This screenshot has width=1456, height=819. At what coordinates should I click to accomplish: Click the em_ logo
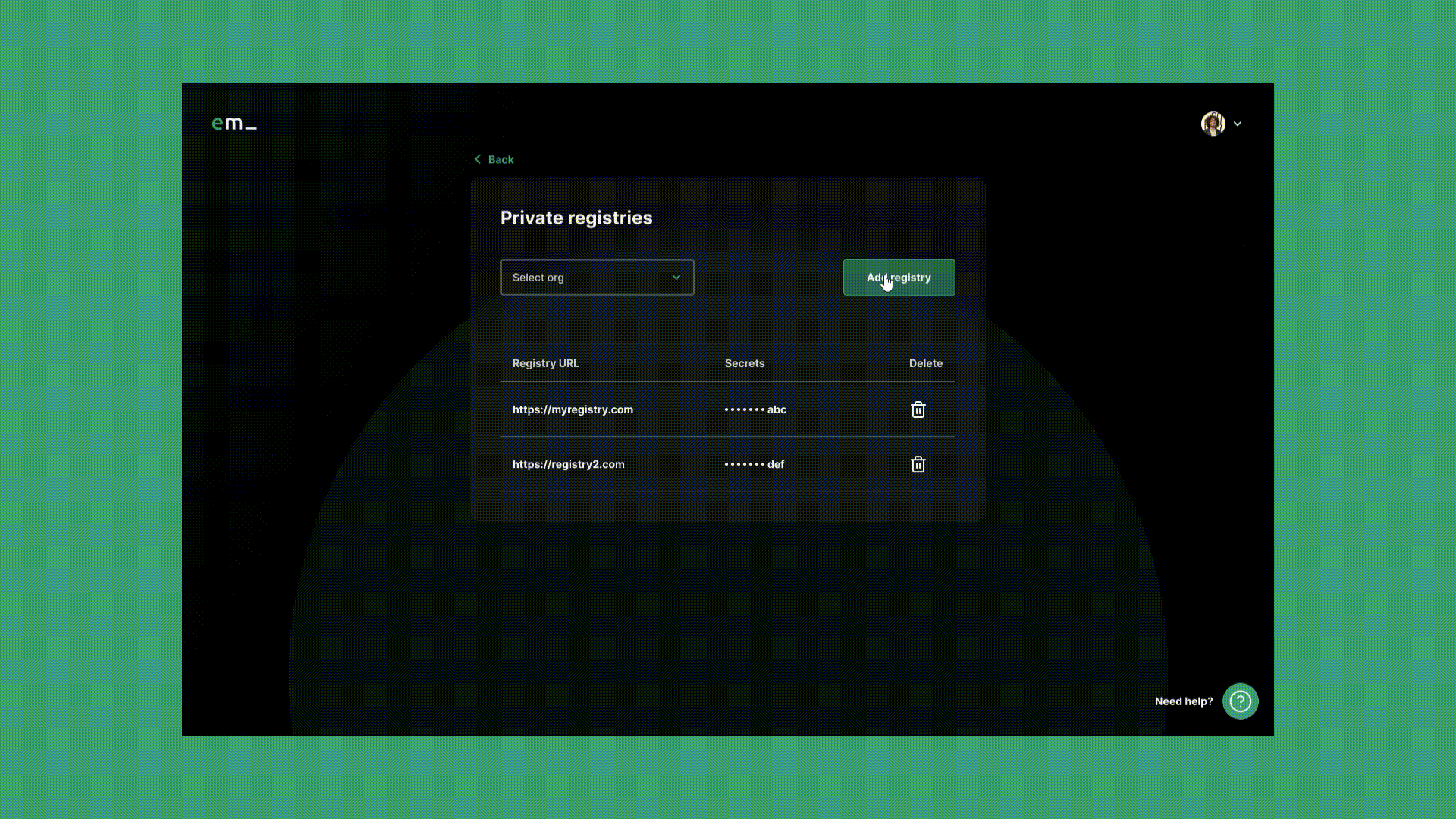[234, 123]
